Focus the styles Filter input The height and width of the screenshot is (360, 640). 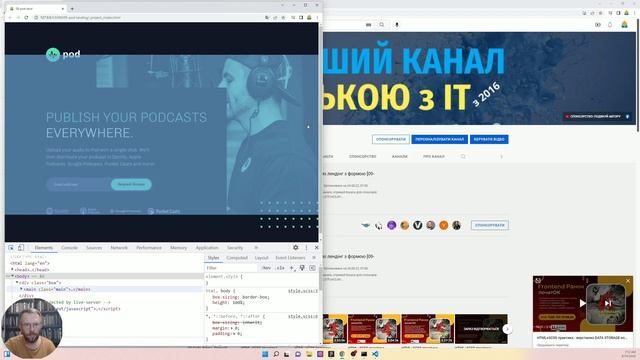[x=231, y=268]
